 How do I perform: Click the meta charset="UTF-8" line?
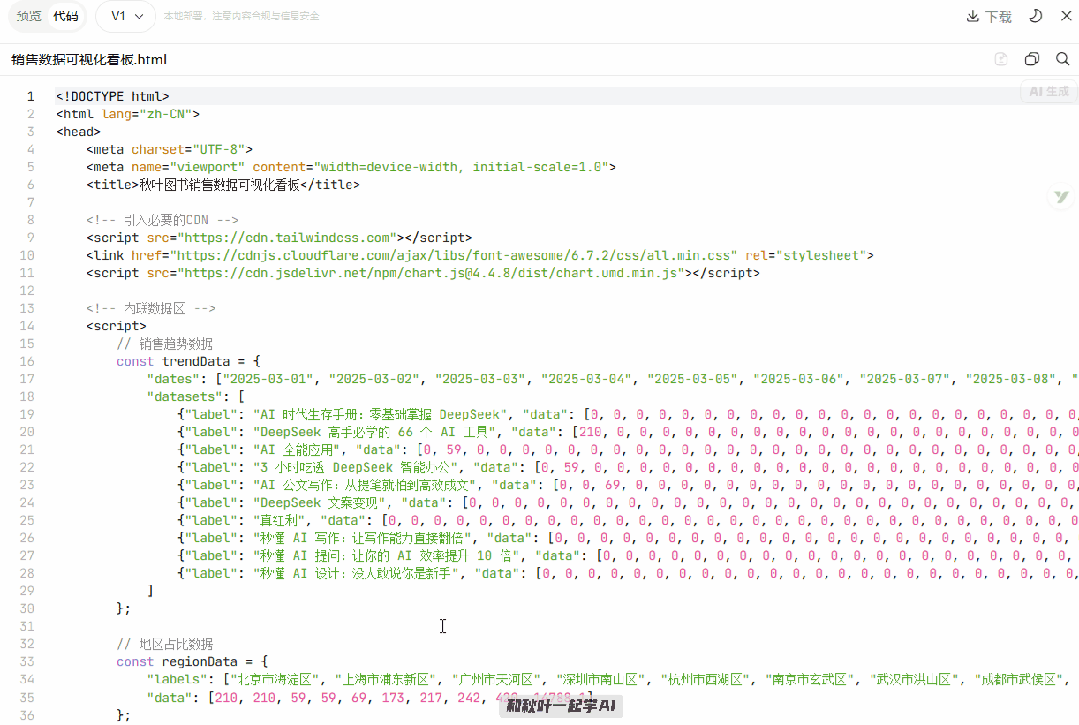pyautogui.click(x=169, y=149)
